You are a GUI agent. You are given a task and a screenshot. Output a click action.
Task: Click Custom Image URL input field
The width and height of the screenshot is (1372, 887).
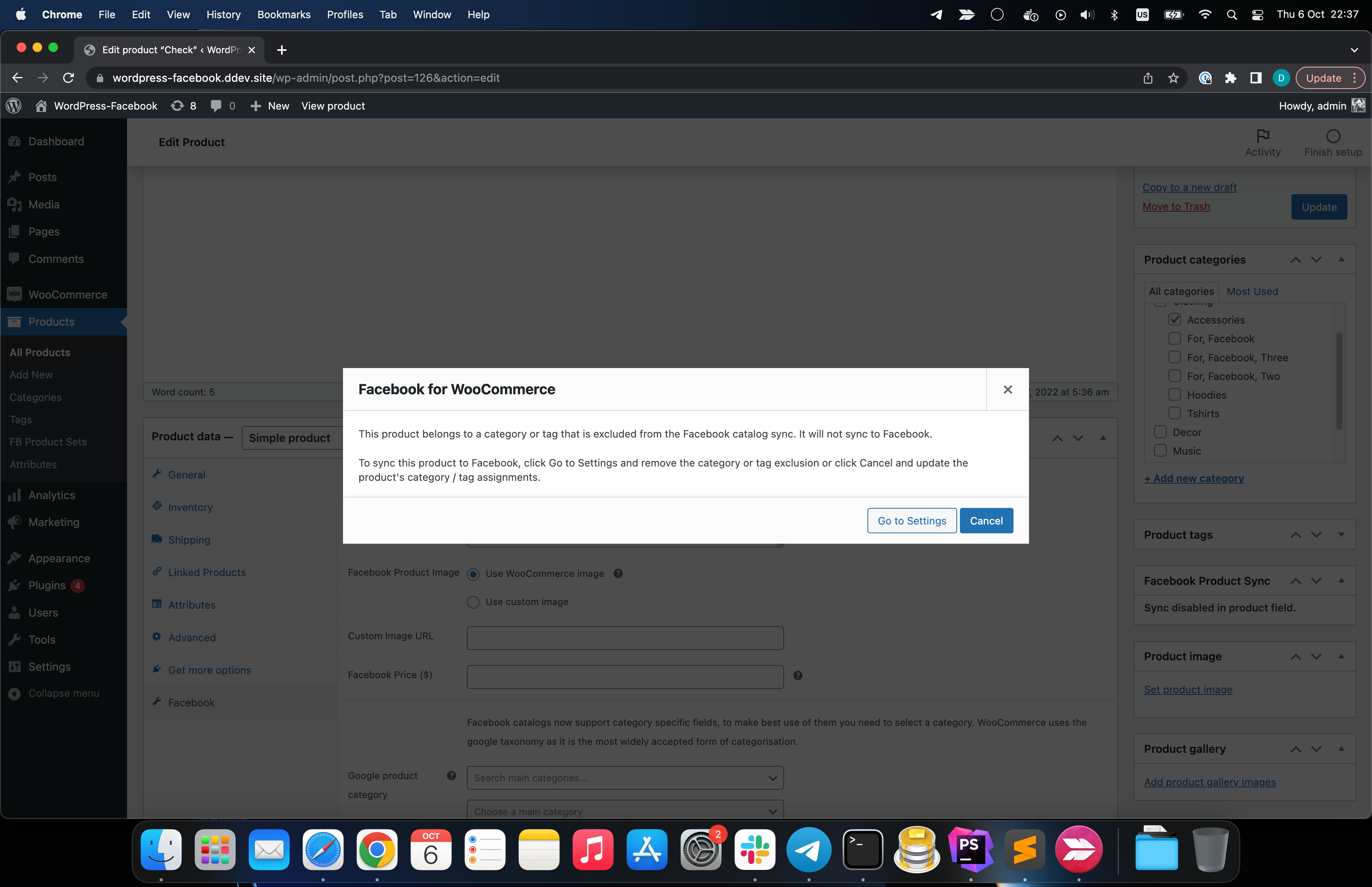coord(625,637)
